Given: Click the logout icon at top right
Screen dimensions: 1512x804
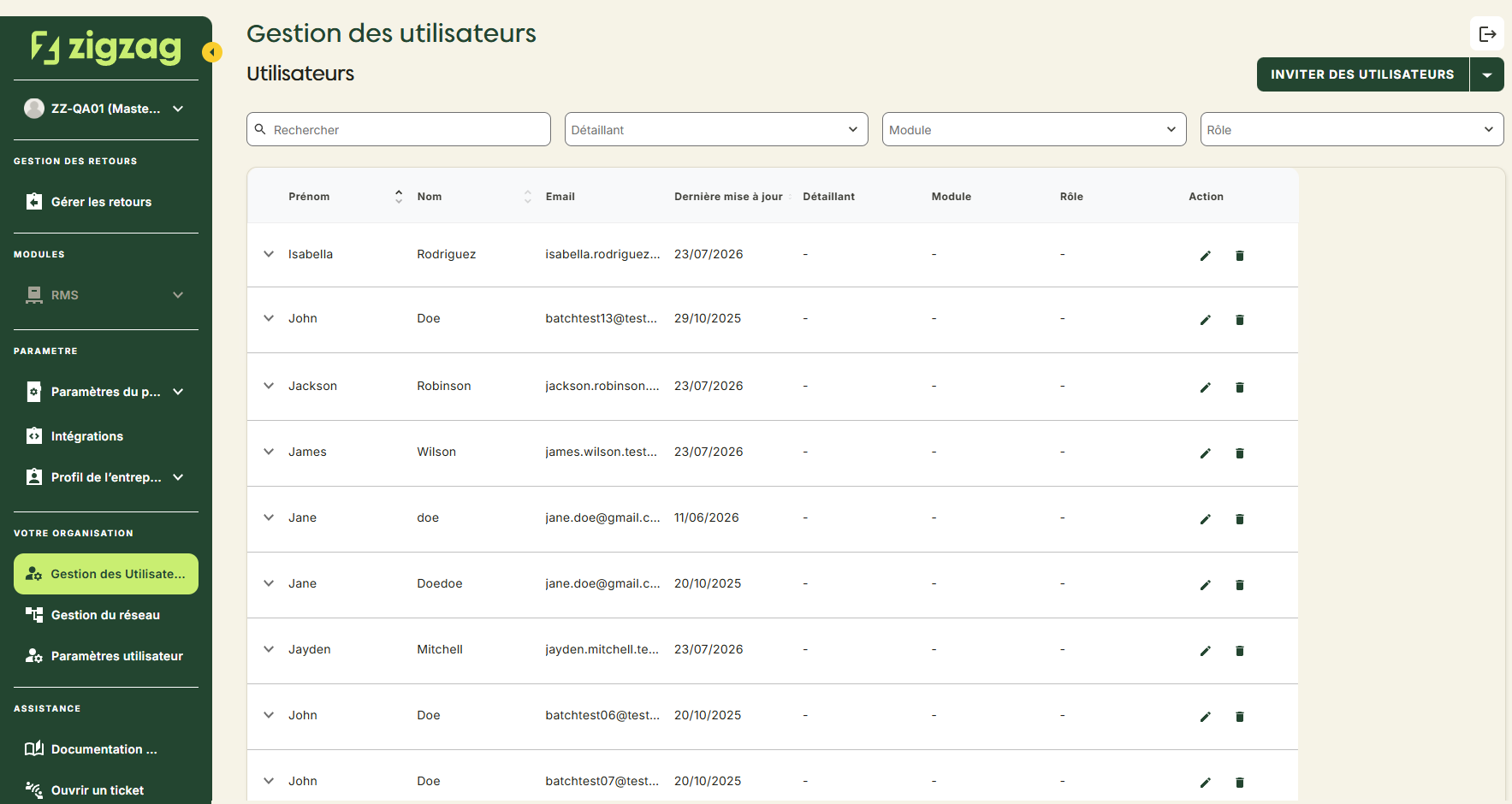Looking at the screenshot, I should click(x=1487, y=34).
